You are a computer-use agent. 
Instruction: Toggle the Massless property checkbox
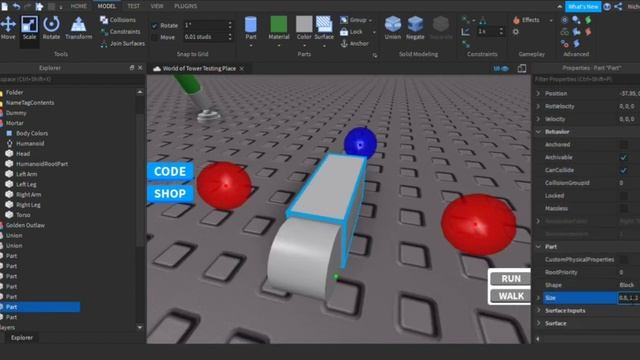624,209
